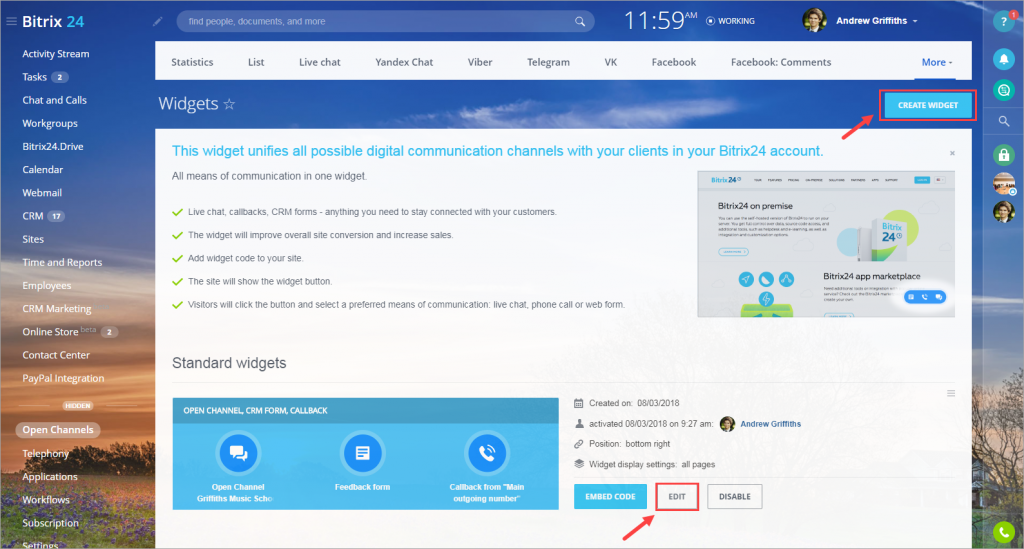Open Bitrix24.Drive in sidebar
The image size is (1024, 549).
coord(53,146)
